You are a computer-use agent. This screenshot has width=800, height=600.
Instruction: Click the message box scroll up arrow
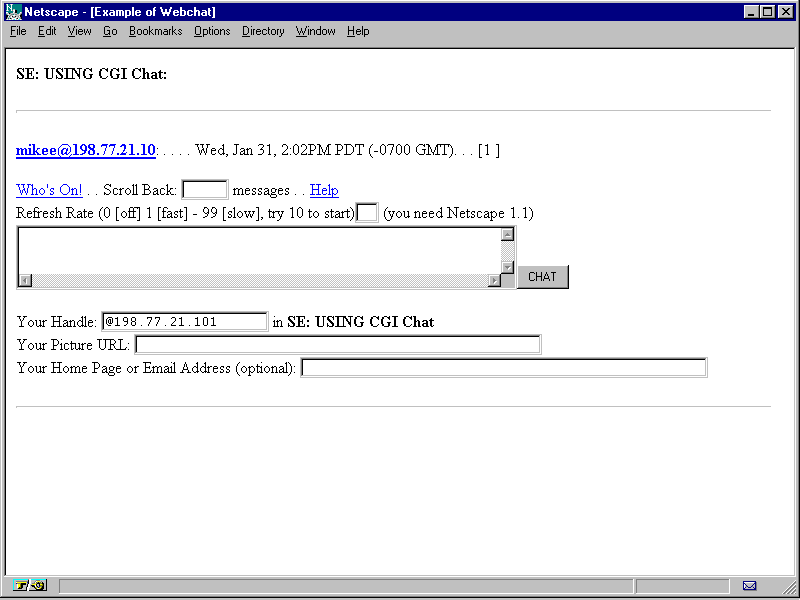tap(507, 235)
